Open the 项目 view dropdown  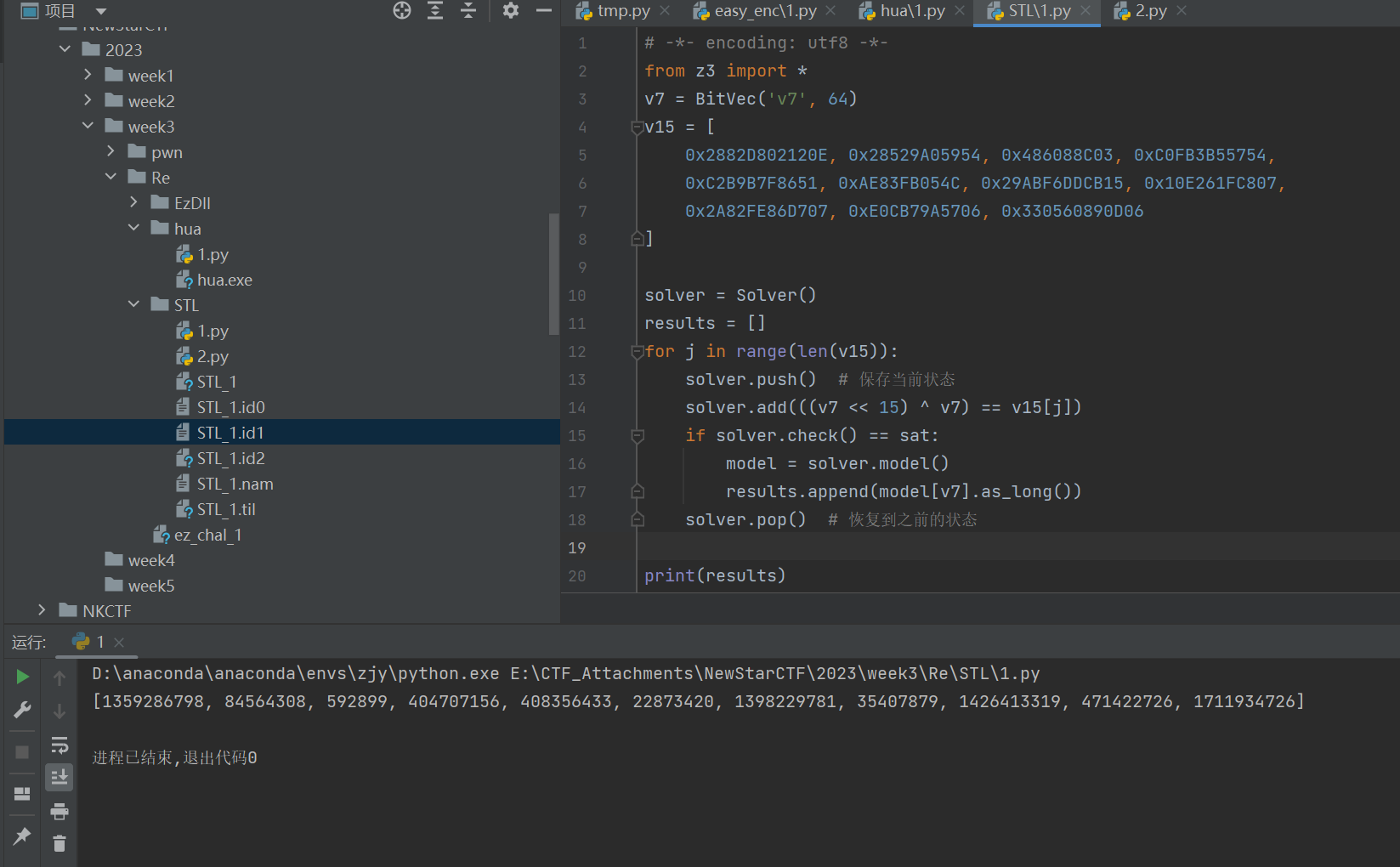101,11
